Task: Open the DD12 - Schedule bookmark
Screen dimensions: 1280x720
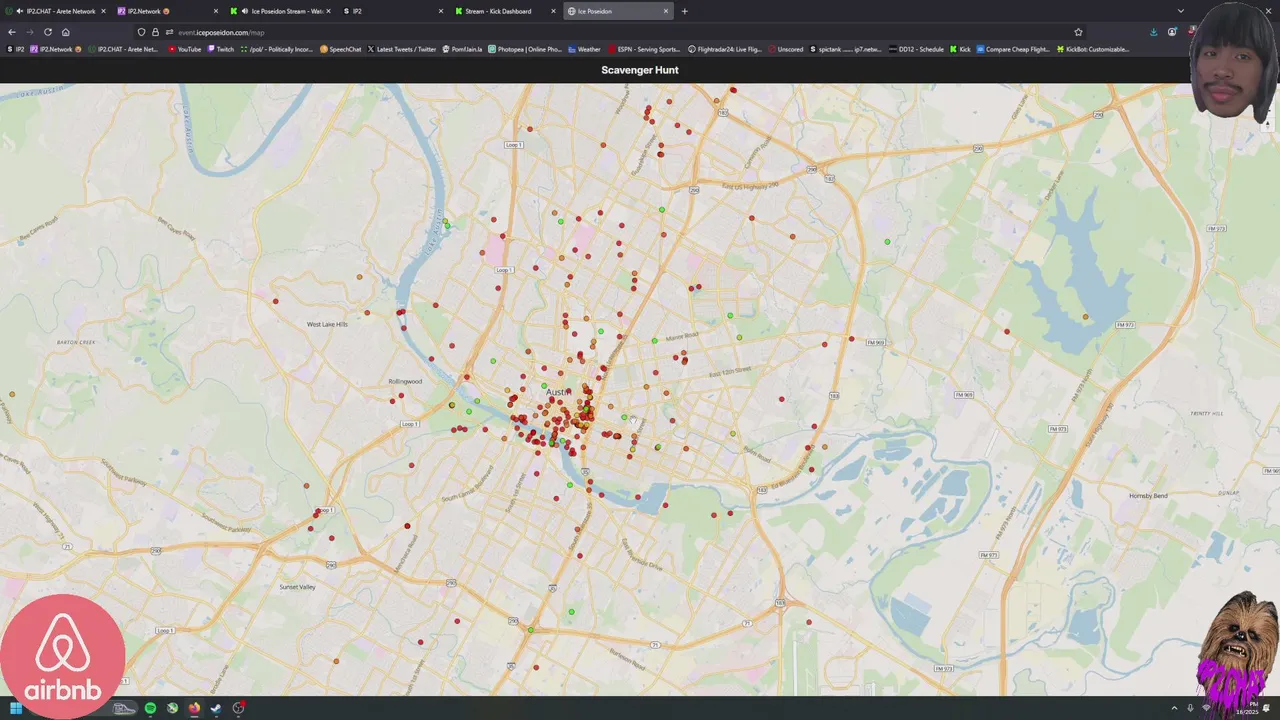Action: pos(916,49)
